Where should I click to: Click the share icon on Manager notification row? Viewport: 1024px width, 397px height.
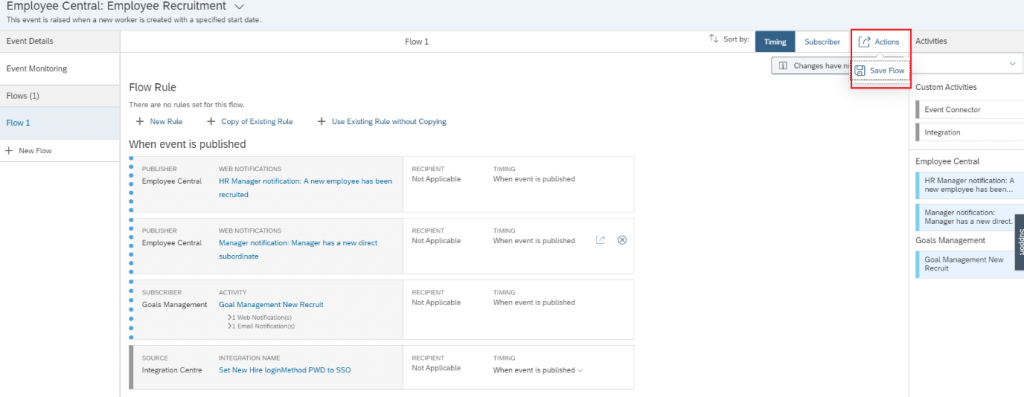(600, 240)
